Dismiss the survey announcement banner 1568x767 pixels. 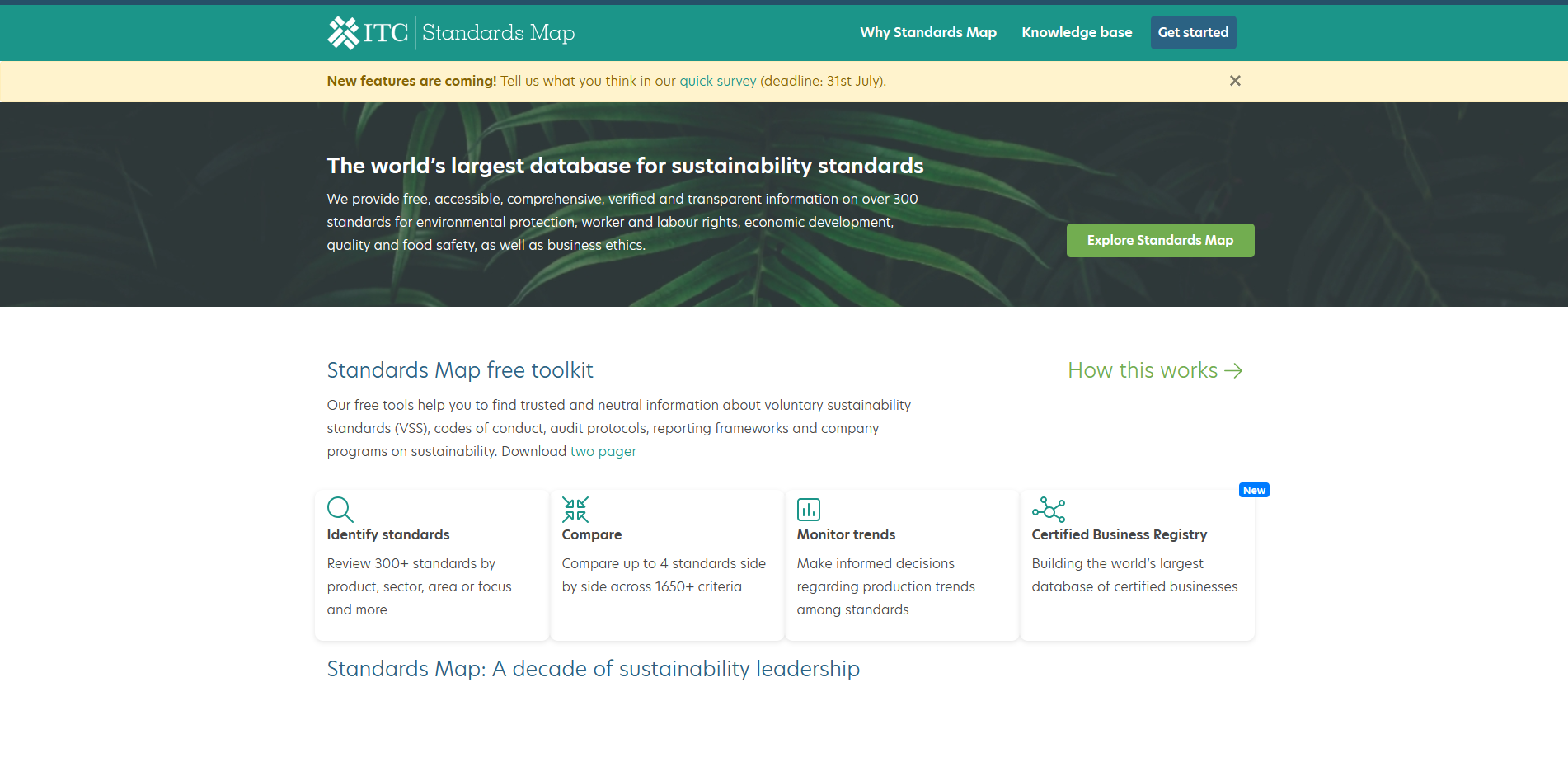click(1235, 81)
